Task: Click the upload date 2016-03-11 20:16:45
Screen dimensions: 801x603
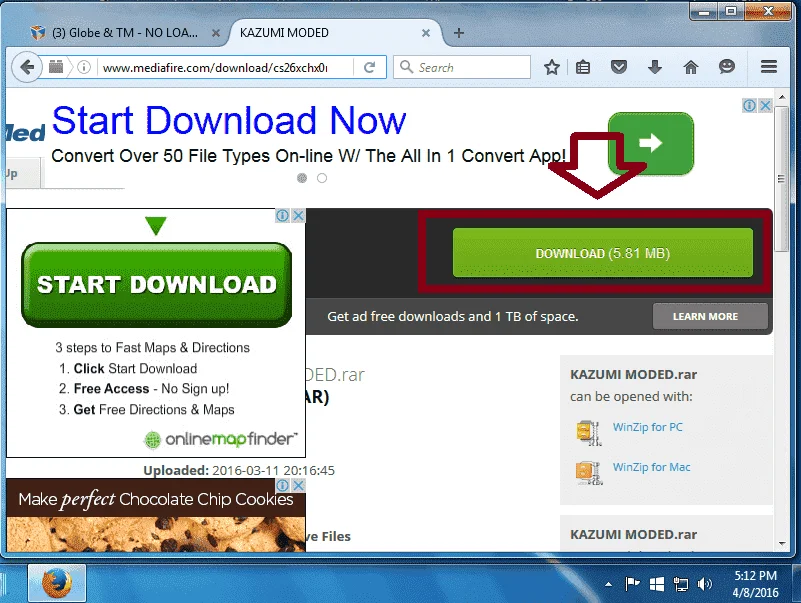Action: pyautogui.click(x=273, y=470)
